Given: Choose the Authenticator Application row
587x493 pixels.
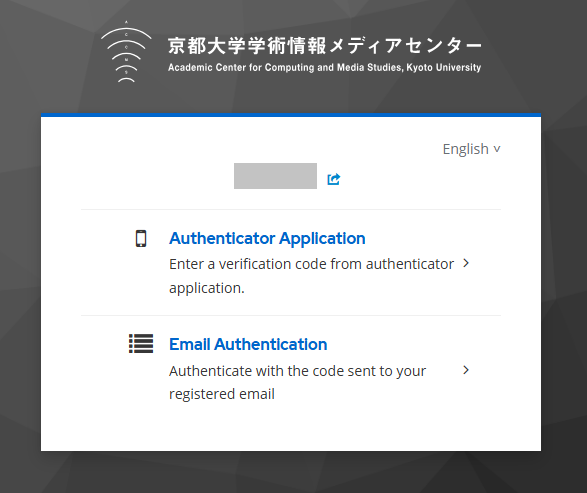Looking at the screenshot, I should pyautogui.click(x=291, y=263).
